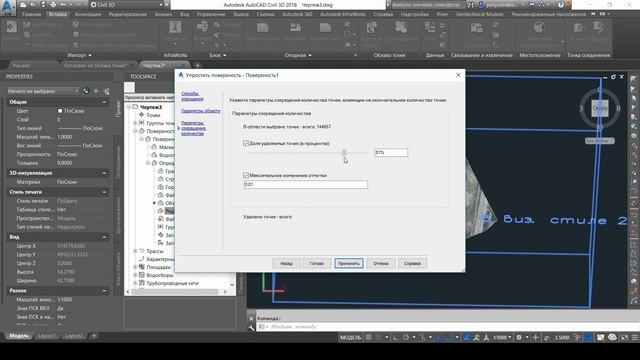Expand the Импорт ribbon panel
The image size is (640, 360).
[x=80, y=55]
